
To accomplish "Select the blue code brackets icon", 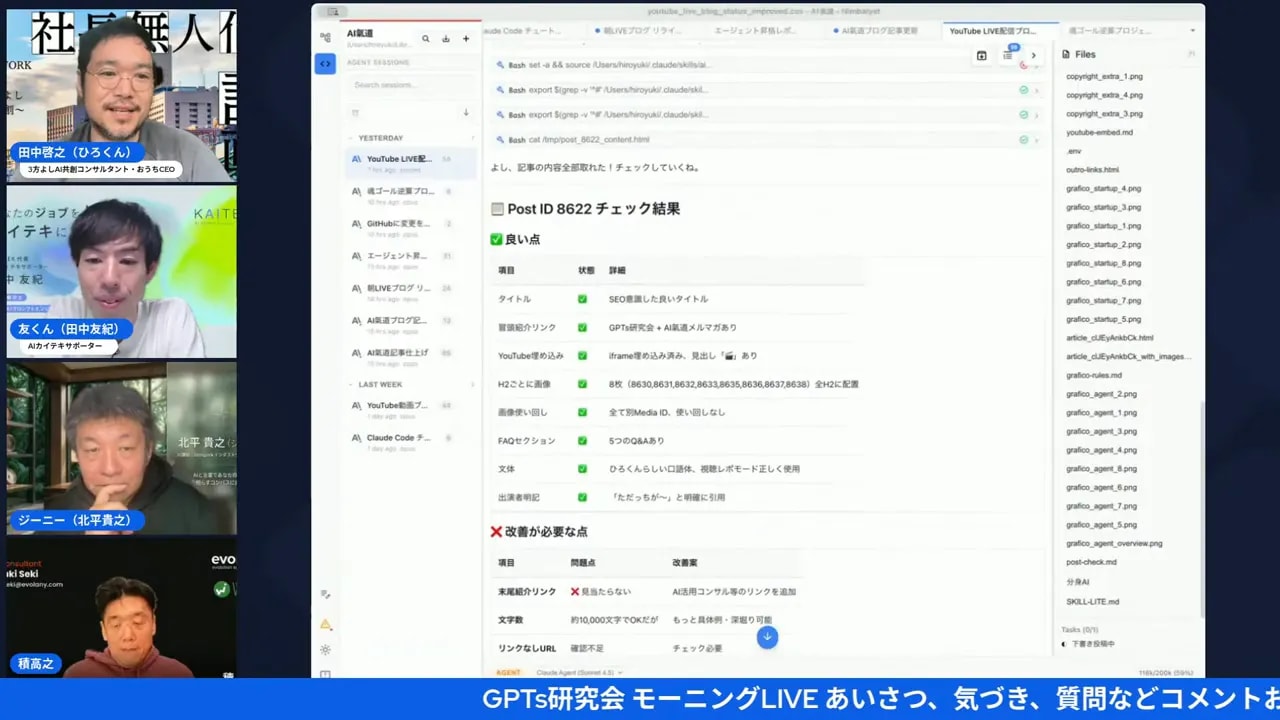I will click(x=325, y=63).
